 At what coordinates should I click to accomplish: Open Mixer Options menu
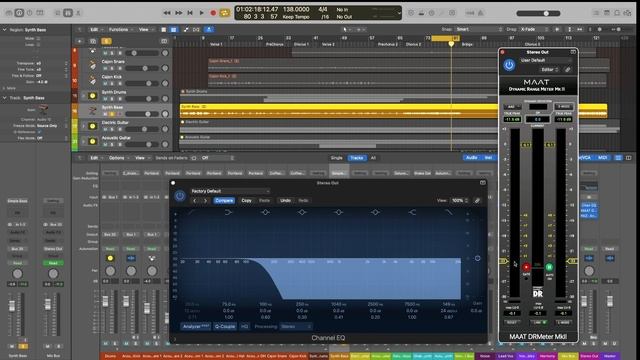tap(118, 158)
